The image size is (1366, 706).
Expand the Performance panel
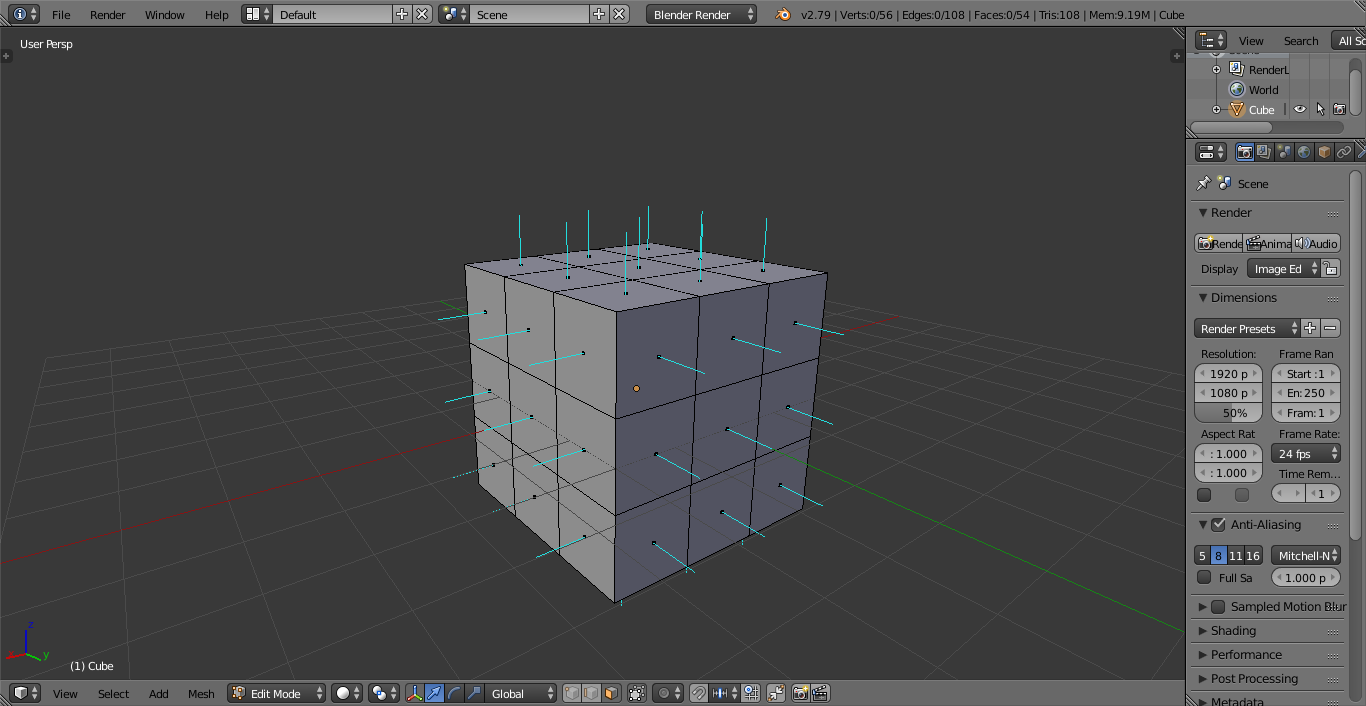1246,655
